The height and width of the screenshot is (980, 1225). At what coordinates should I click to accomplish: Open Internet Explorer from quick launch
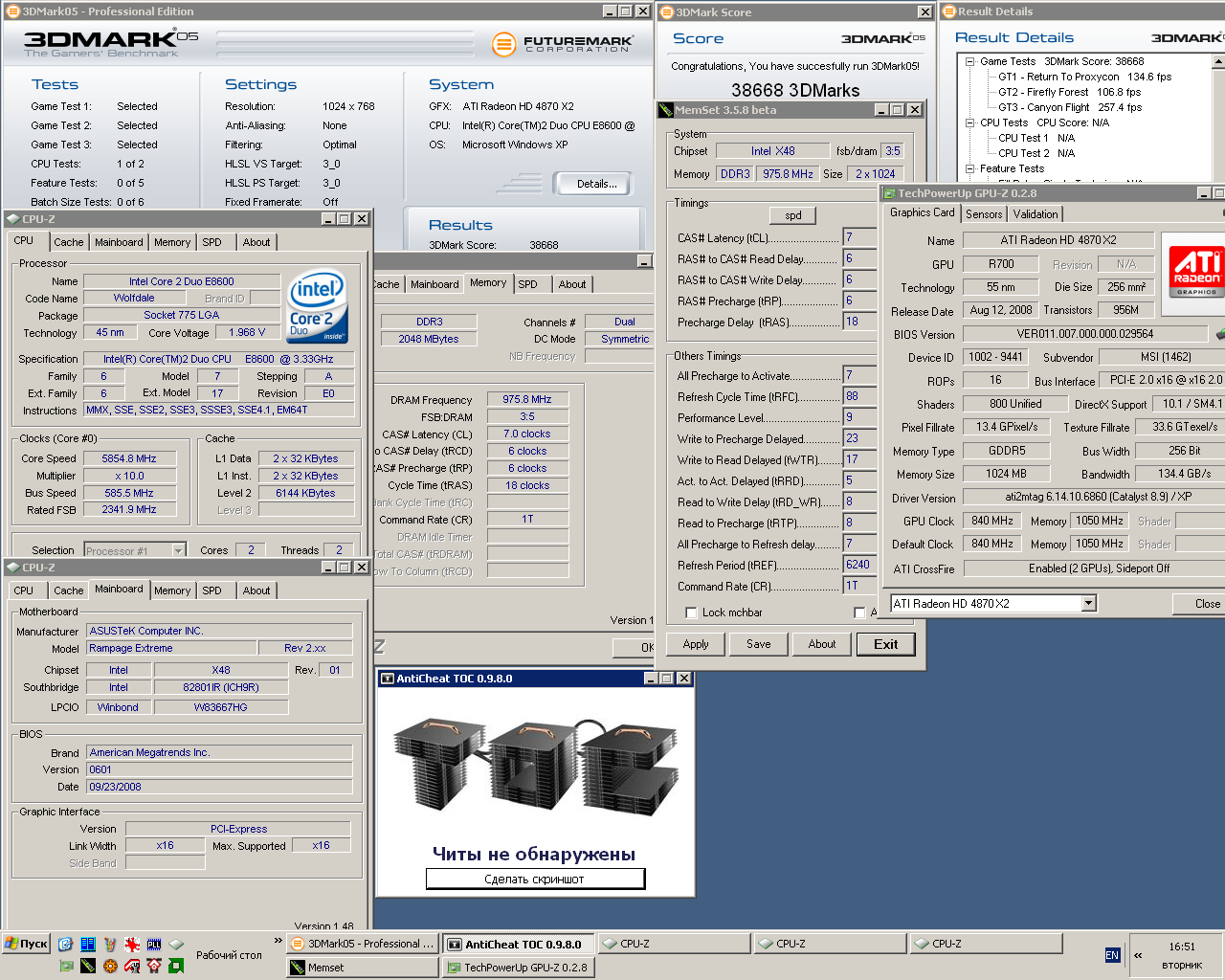[65, 944]
